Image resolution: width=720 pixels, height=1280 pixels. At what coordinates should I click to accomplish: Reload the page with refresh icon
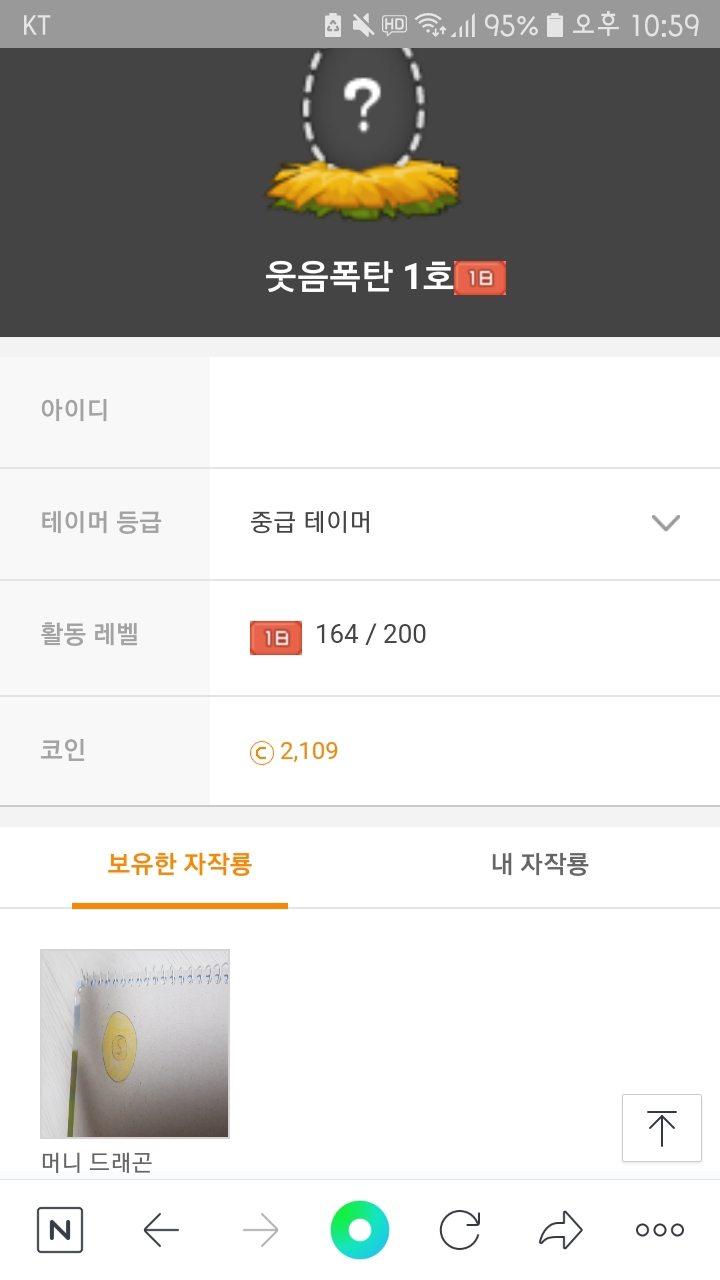(460, 1230)
